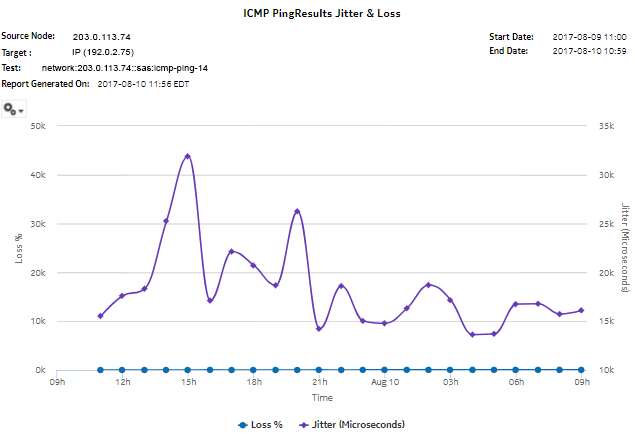Toggle the Jitter (Microseconds) legend label

tap(360, 425)
